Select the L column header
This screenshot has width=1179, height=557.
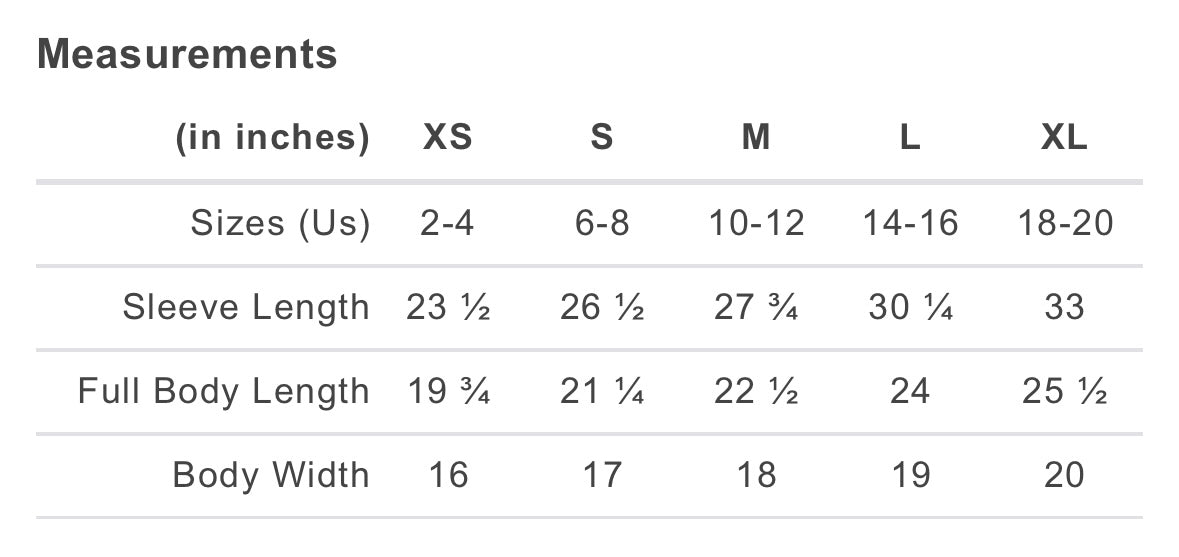910,138
